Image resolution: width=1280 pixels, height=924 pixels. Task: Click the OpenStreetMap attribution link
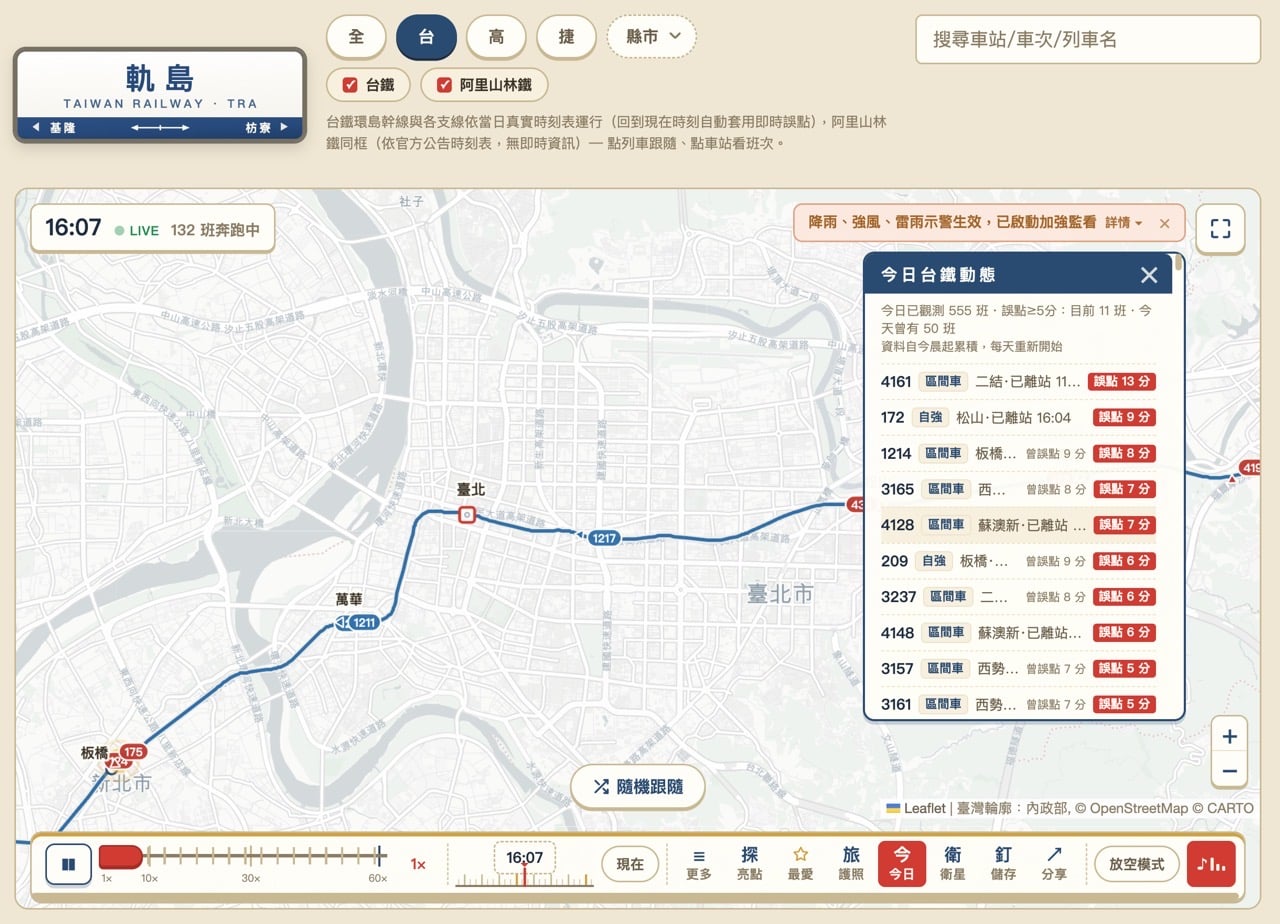click(1139, 808)
